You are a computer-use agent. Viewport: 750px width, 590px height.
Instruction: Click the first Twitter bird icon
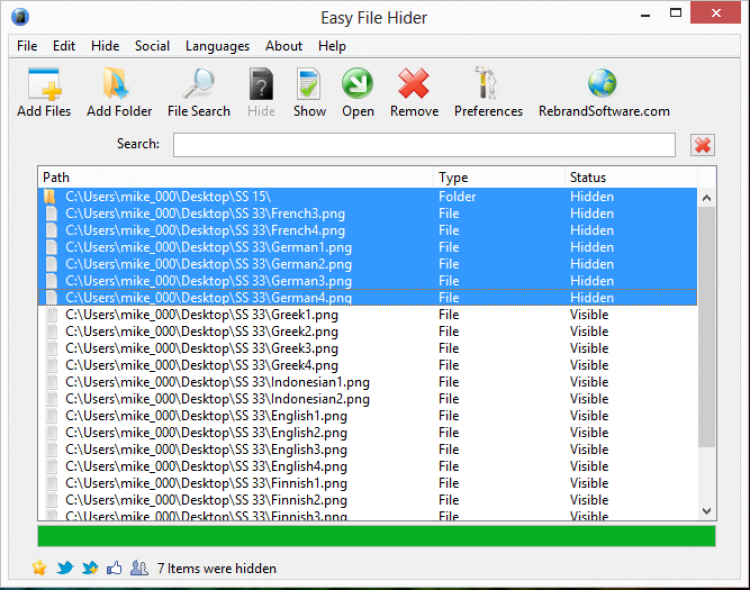click(65, 568)
